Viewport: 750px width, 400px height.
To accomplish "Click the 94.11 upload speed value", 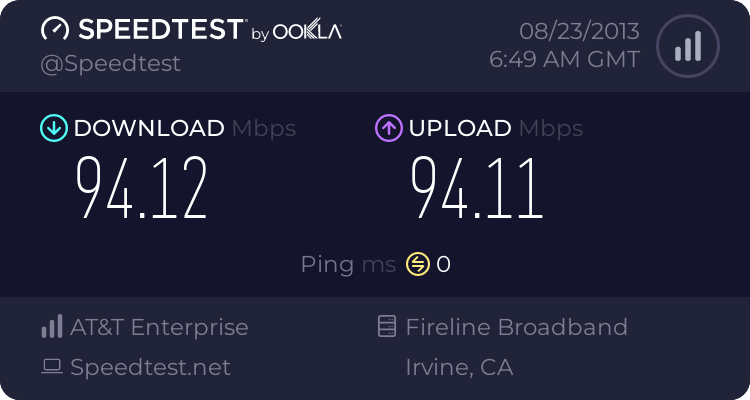I will point(477,188).
